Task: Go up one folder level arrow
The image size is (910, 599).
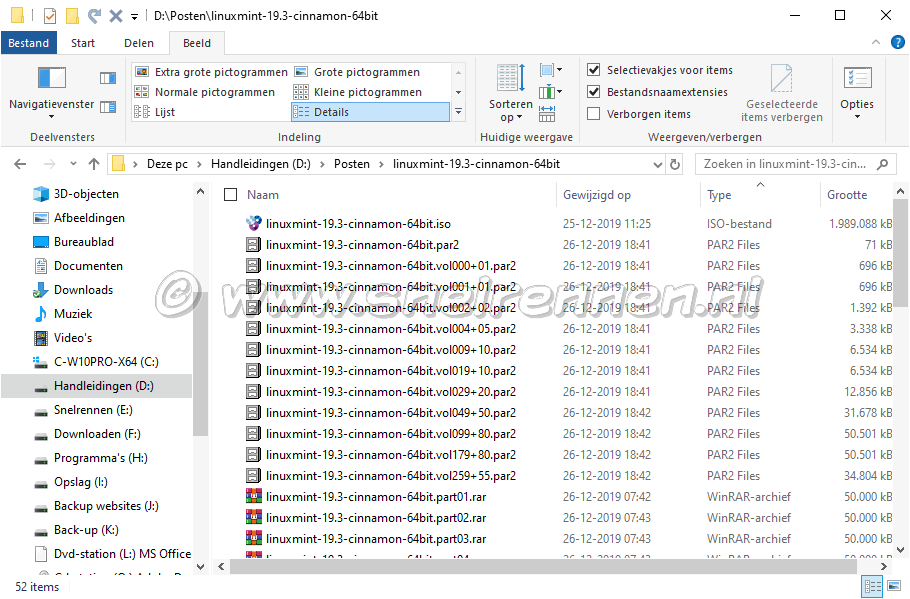Action: [x=94, y=164]
